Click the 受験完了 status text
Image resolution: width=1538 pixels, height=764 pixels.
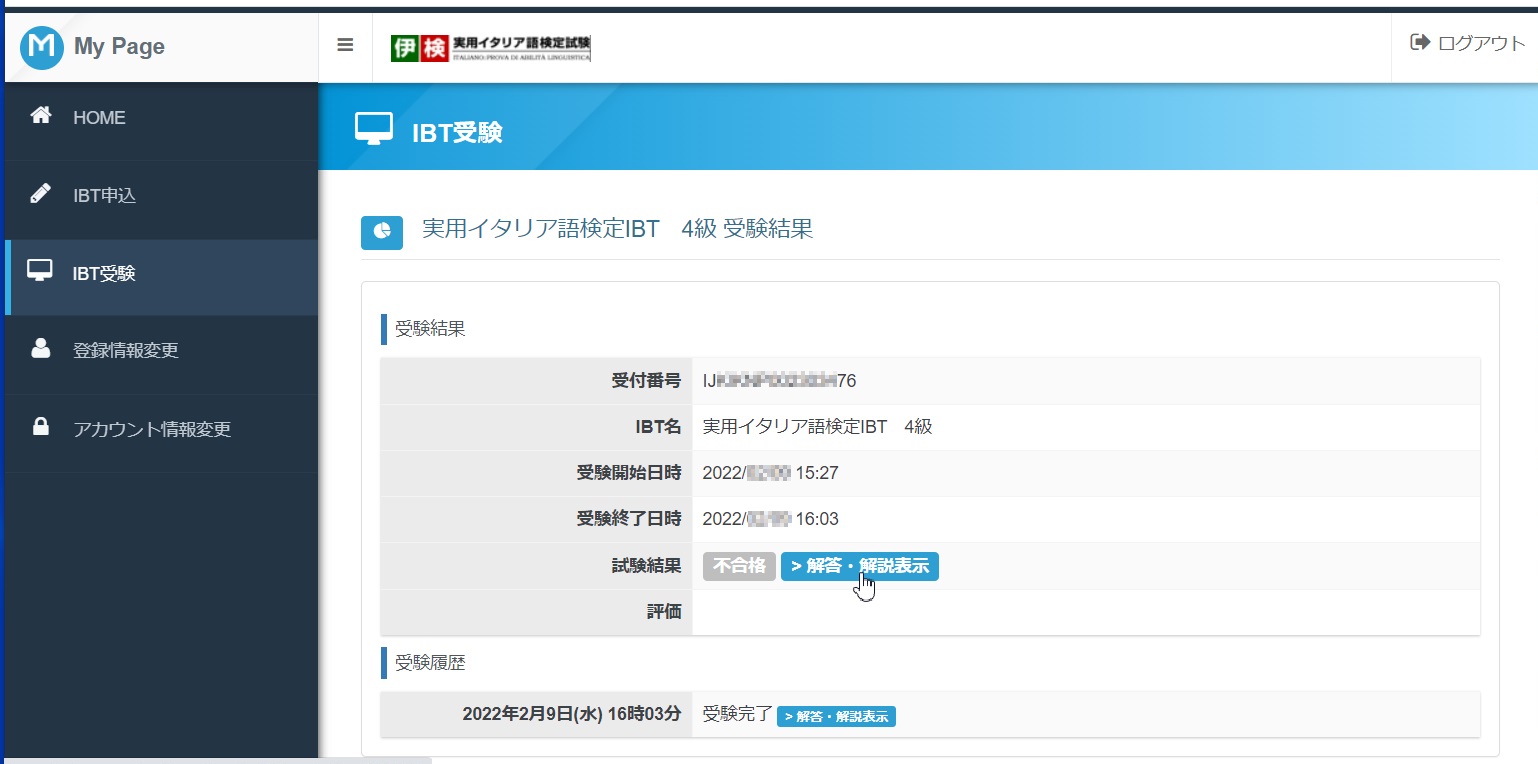[738, 715]
